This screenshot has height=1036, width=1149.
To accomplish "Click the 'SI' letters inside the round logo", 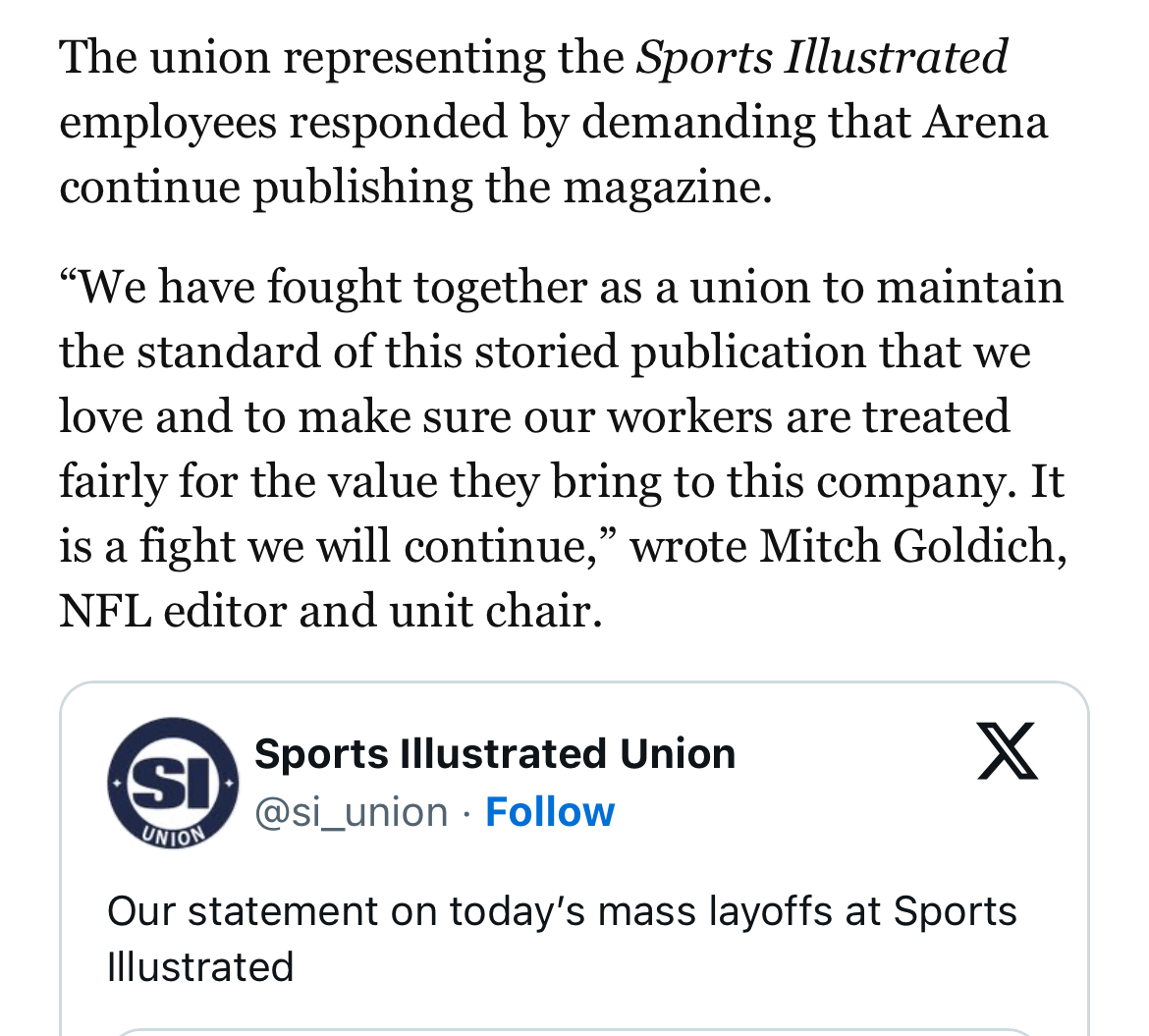I will pyautogui.click(x=173, y=783).
